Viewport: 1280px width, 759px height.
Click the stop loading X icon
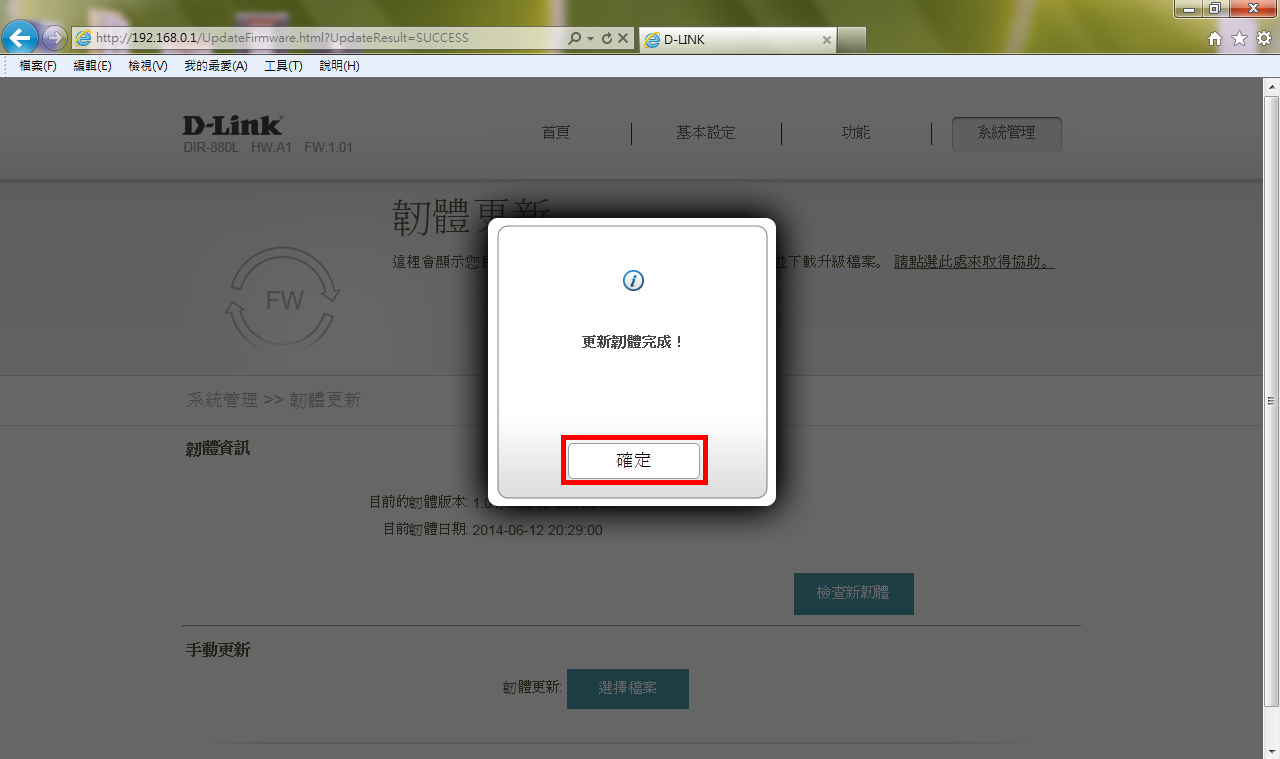click(x=622, y=38)
